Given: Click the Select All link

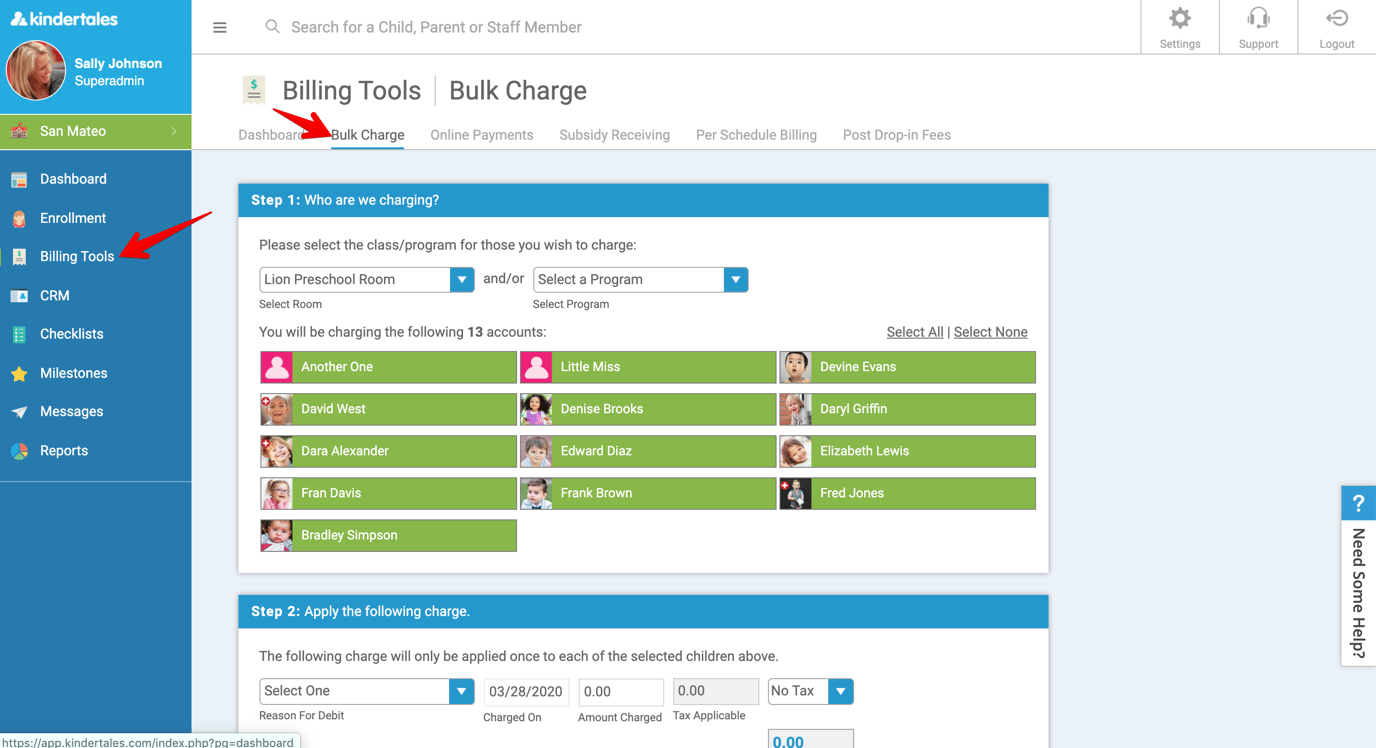Looking at the screenshot, I should click(x=914, y=332).
